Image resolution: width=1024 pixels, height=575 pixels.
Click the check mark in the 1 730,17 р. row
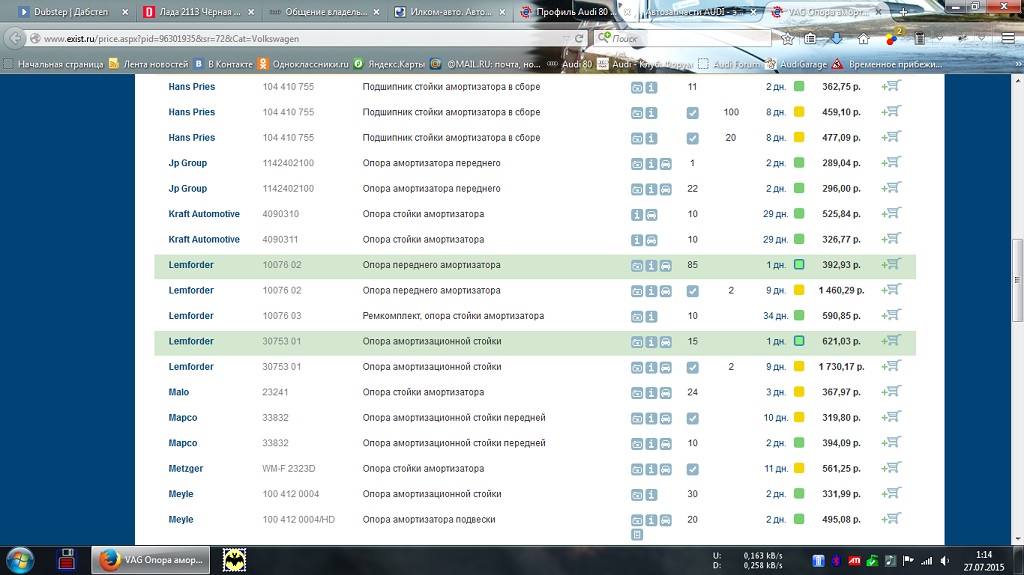pyautogui.click(x=692, y=368)
